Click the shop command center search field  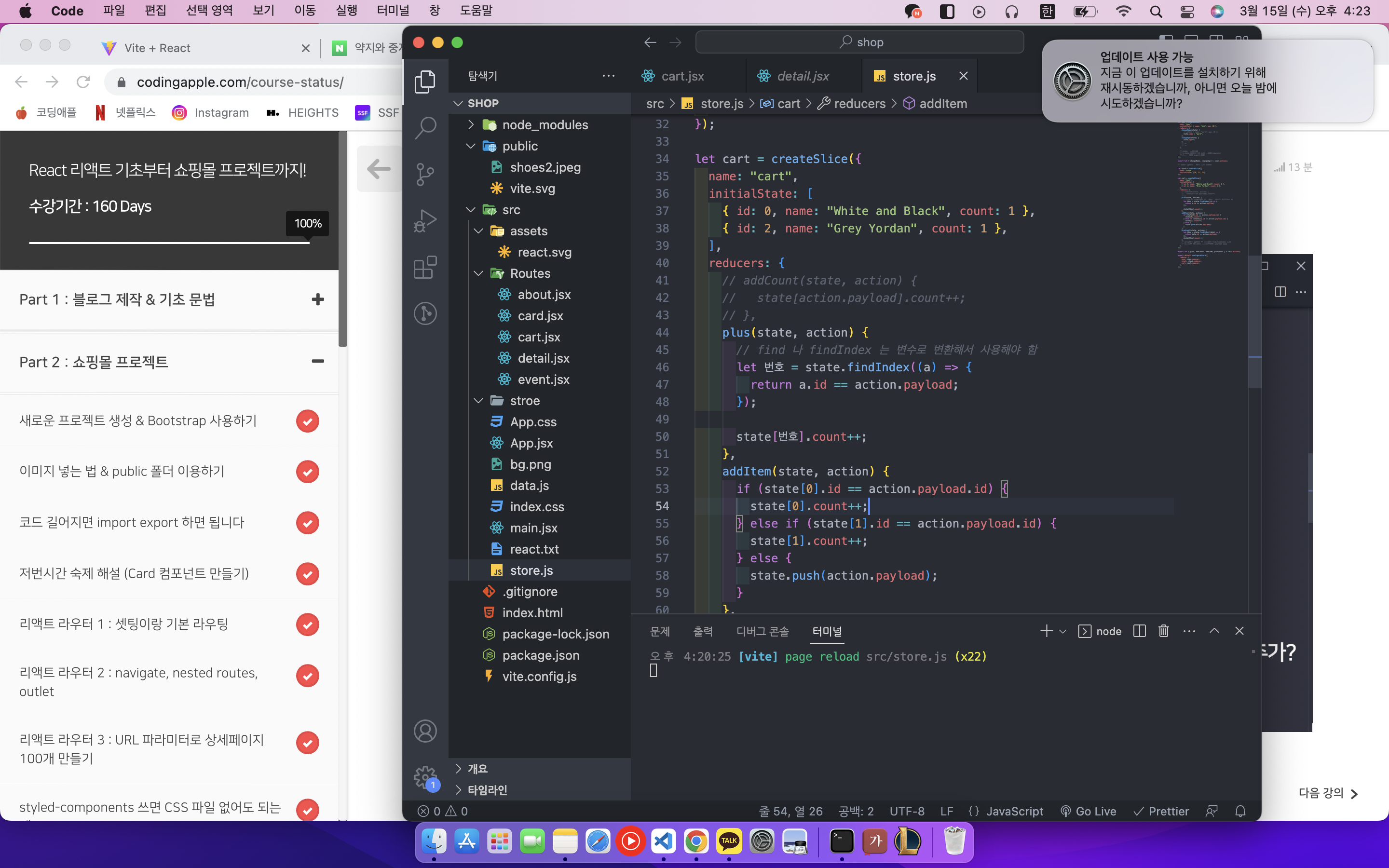(x=859, y=42)
